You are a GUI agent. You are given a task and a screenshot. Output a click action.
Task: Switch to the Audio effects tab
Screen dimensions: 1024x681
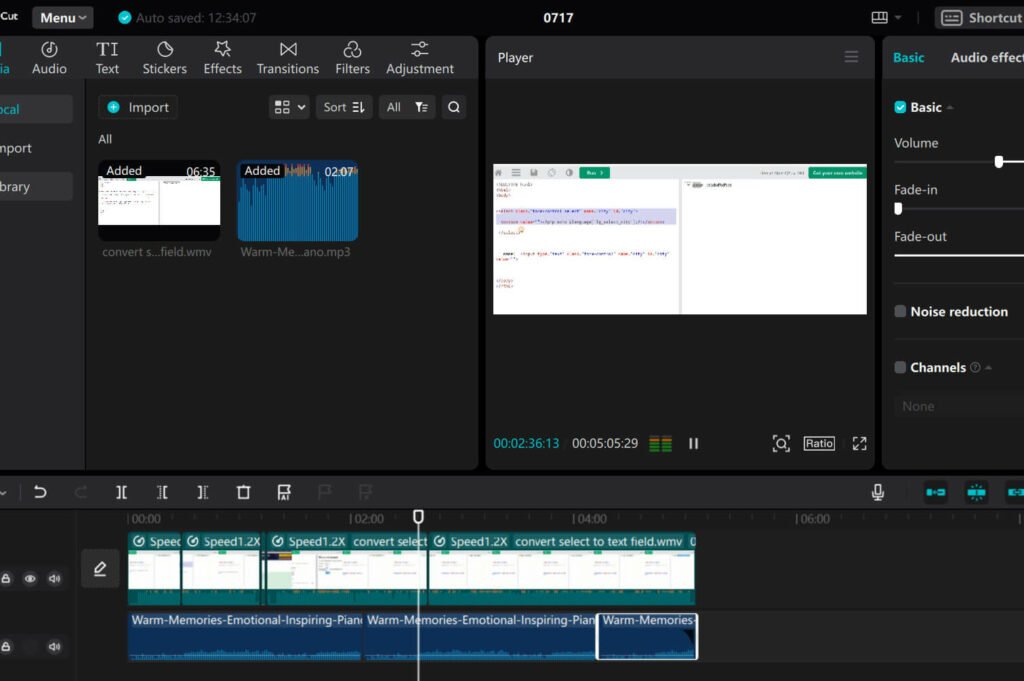pyautogui.click(x=985, y=57)
